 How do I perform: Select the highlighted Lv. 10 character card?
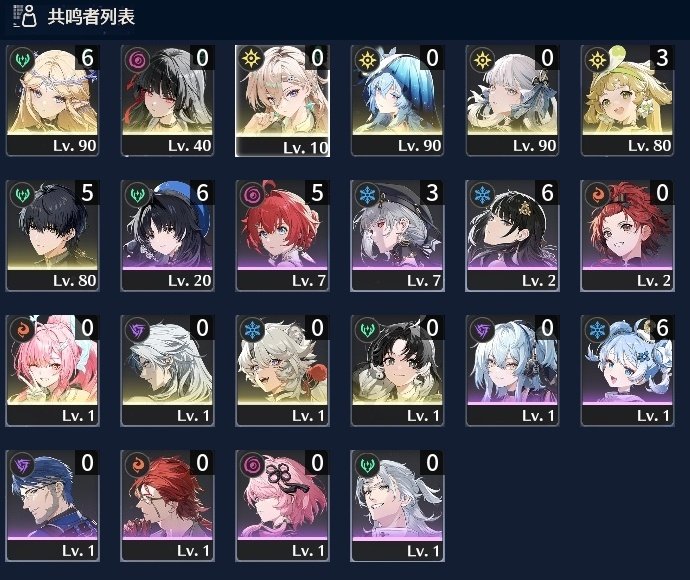coord(283,101)
